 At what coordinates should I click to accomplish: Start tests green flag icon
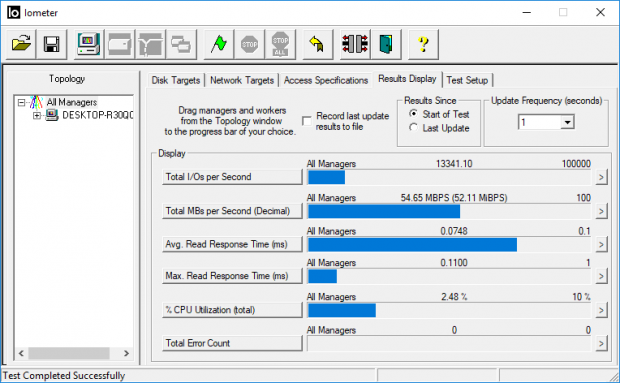[x=219, y=44]
